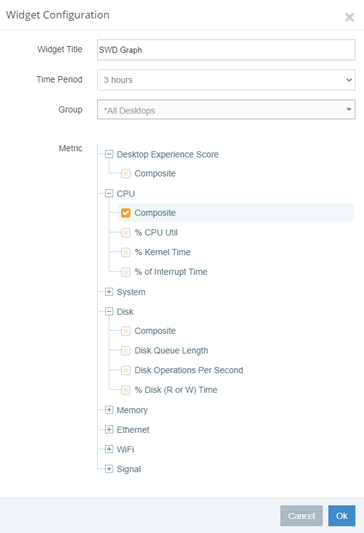Expand the Signal tree node
The height and width of the screenshot is (533, 364).
point(109,469)
